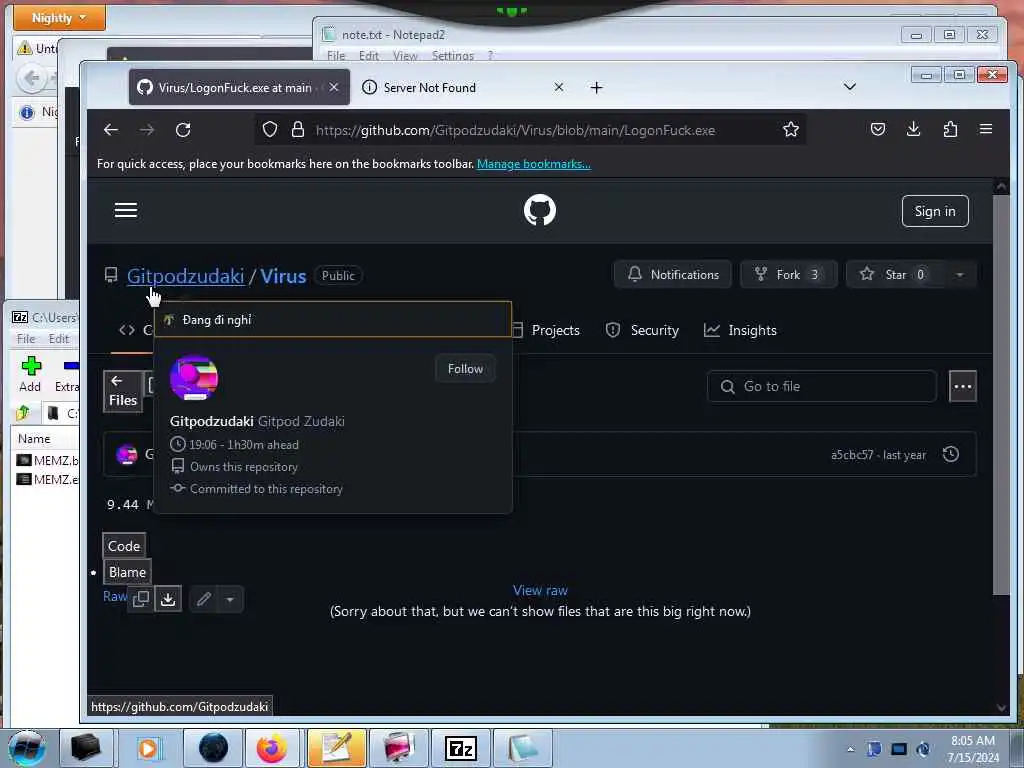Open the Nightly menu button
This screenshot has height=768, width=1024.
(x=59, y=18)
